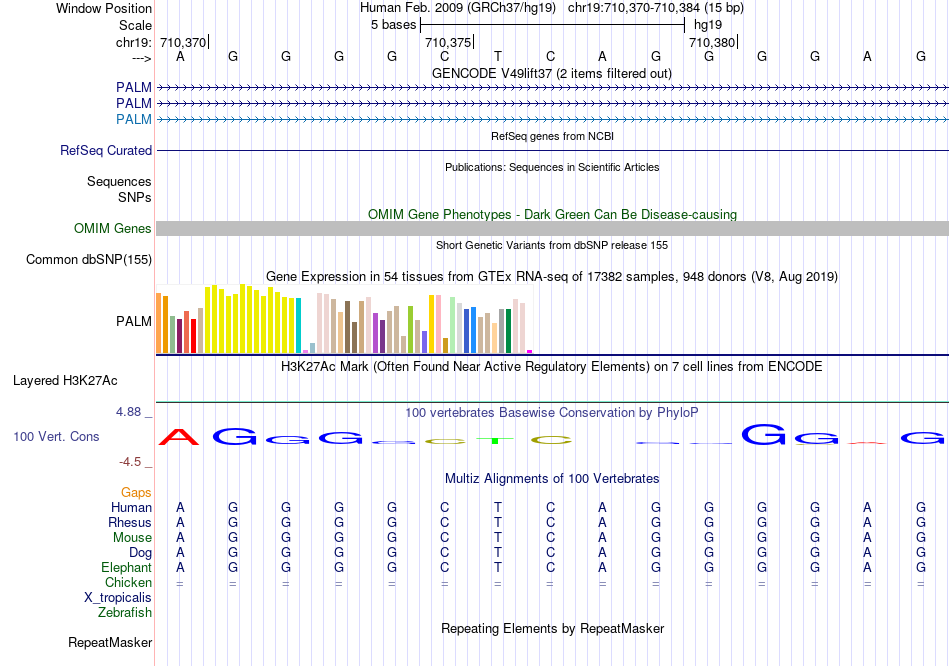Click the 710,380 coordinate tick label
950x666 pixels.
point(712,42)
